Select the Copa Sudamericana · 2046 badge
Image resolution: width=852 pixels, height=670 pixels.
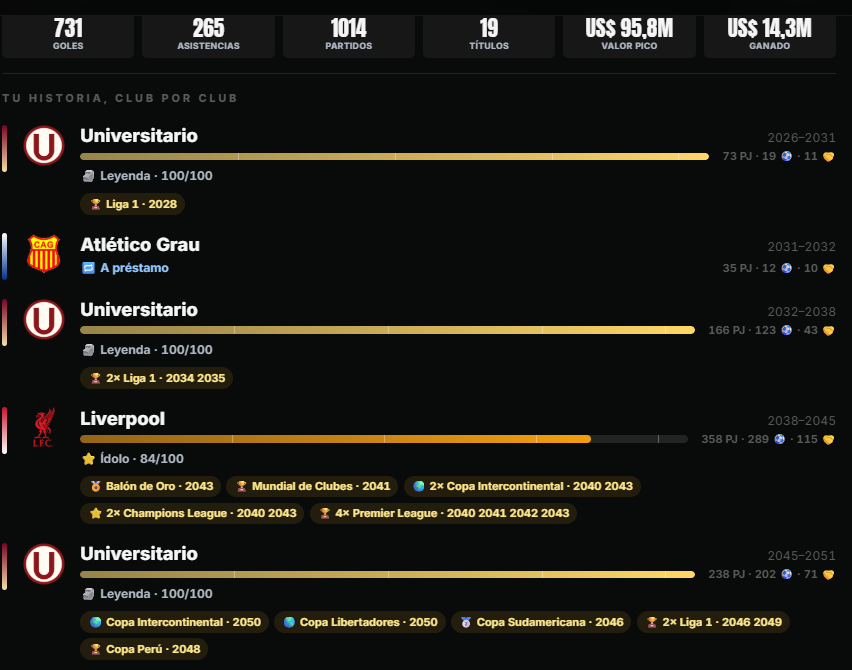(541, 622)
